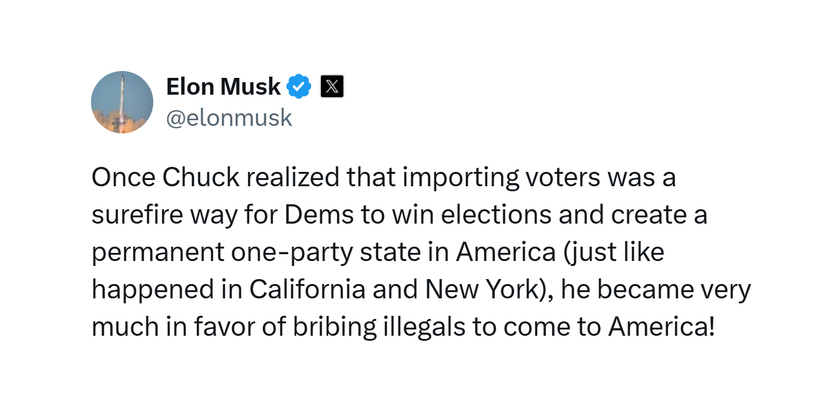Click the black X logo badge
840x413 pixels.
pos(332,86)
